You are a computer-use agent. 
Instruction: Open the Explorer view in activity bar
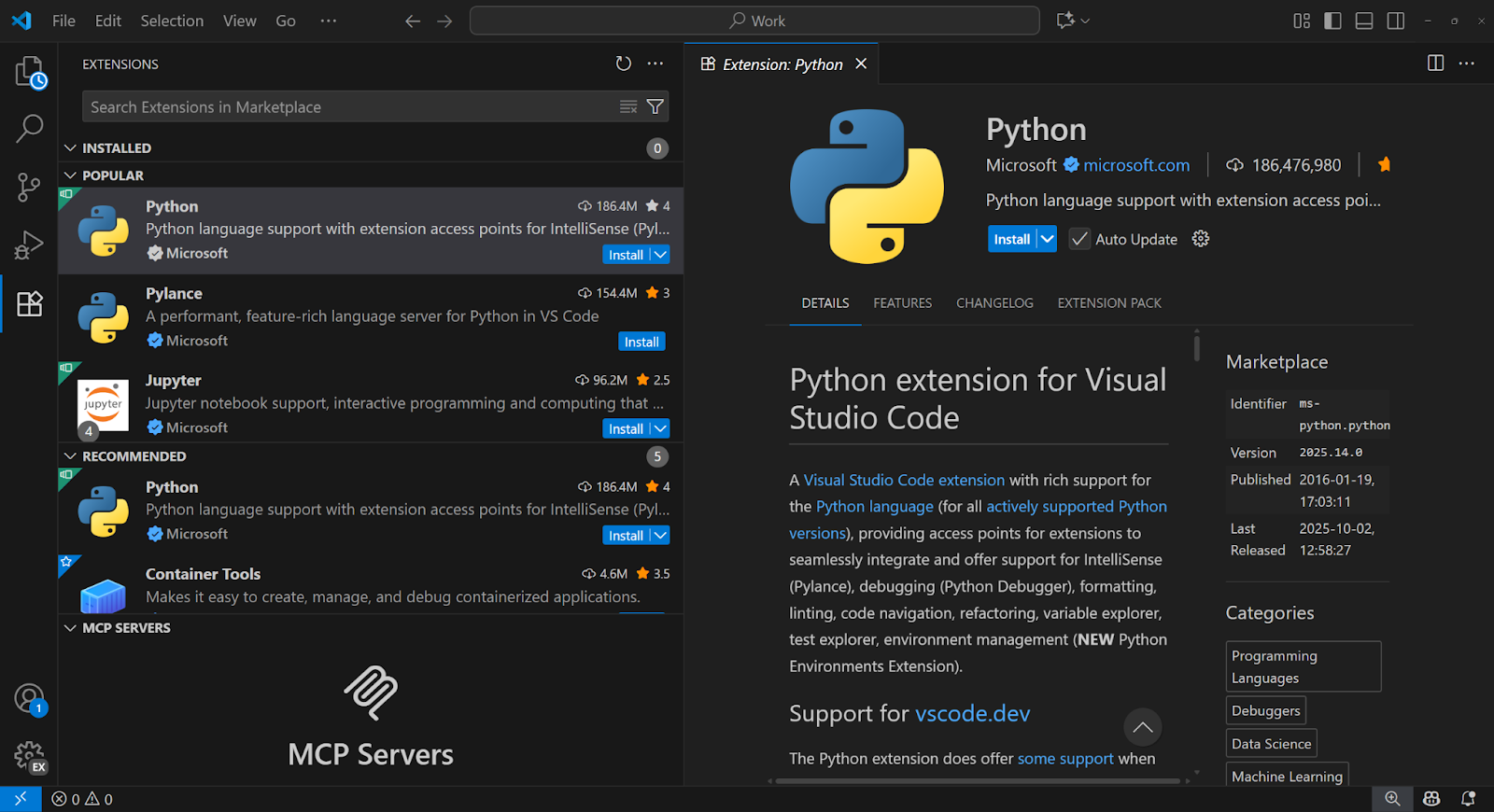pyautogui.click(x=29, y=72)
